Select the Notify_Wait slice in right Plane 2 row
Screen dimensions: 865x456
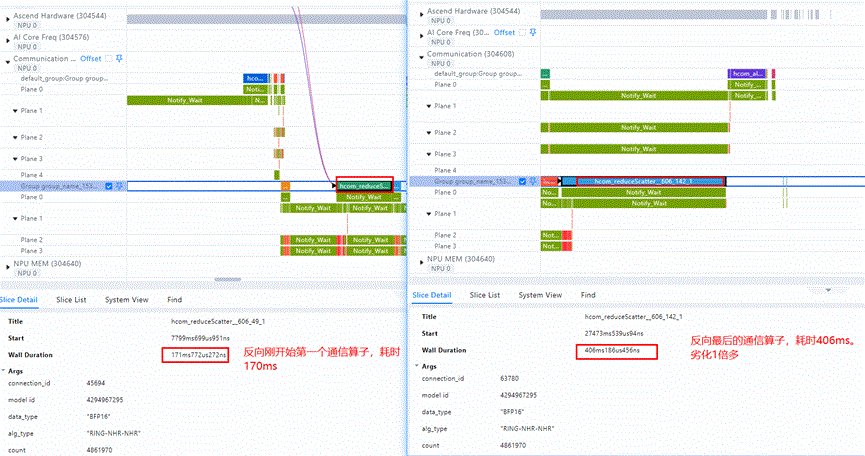click(x=638, y=127)
